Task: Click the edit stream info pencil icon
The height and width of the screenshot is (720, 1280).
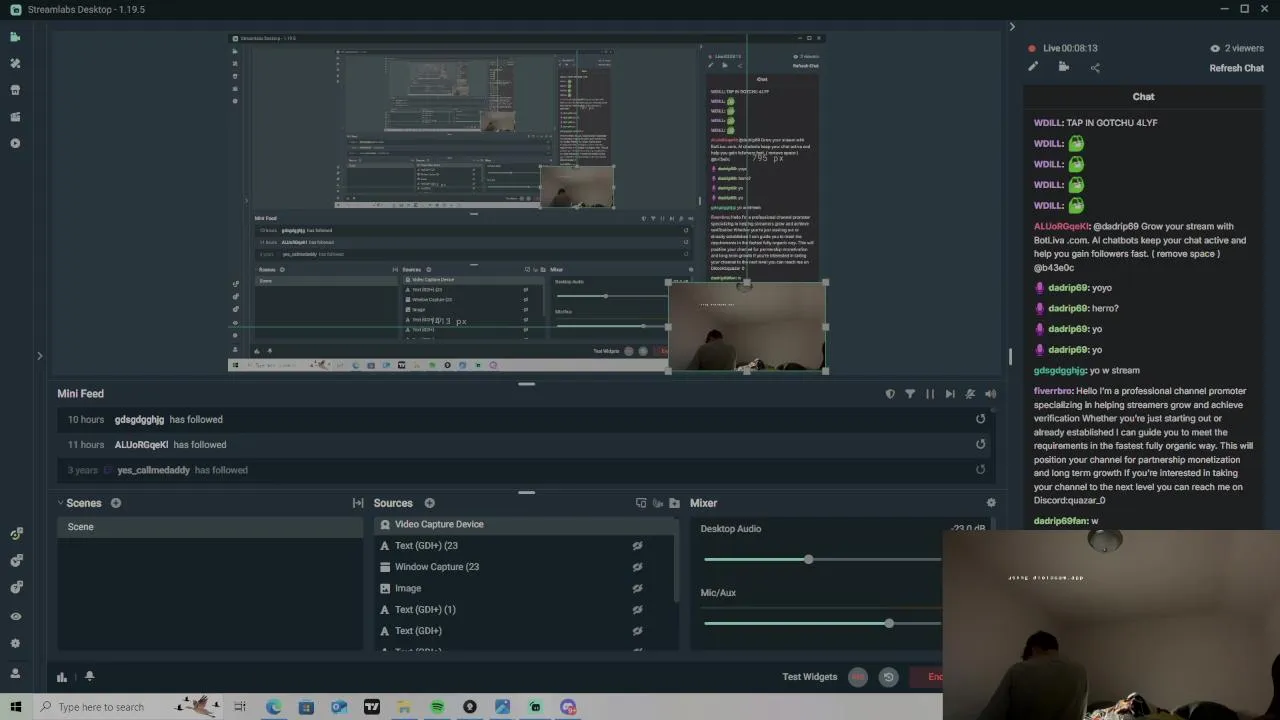Action: click(x=1033, y=67)
